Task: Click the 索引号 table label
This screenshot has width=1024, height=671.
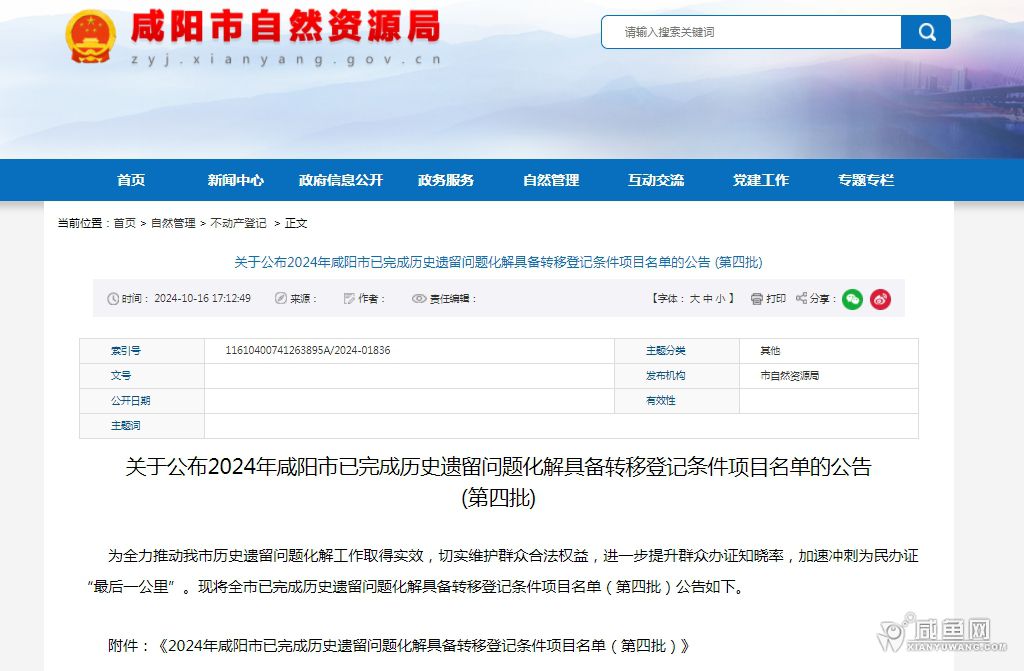Action: [x=125, y=351]
